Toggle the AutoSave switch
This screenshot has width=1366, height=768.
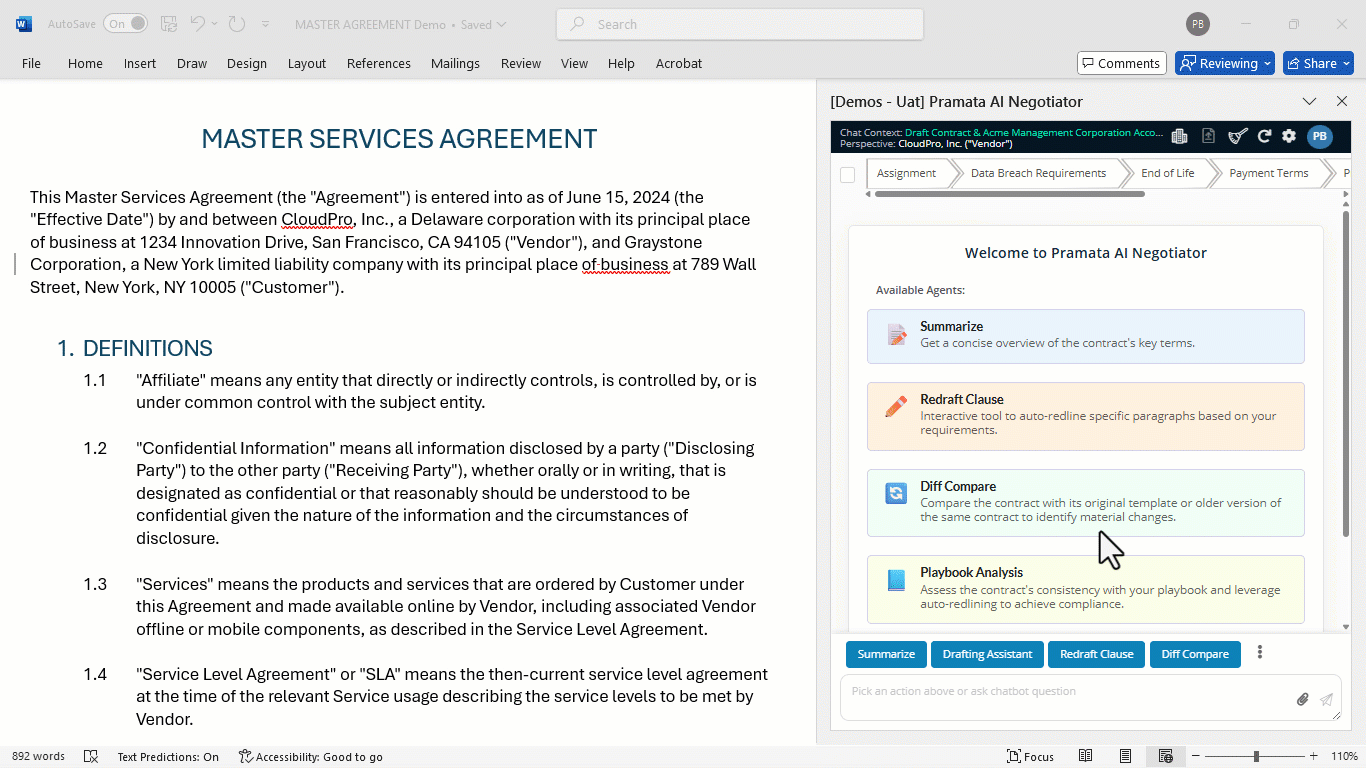coord(125,24)
